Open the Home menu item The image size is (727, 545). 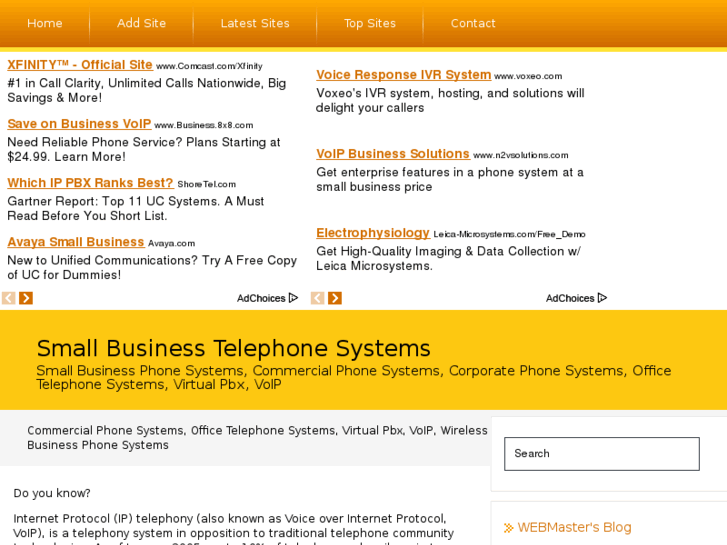pos(45,23)
